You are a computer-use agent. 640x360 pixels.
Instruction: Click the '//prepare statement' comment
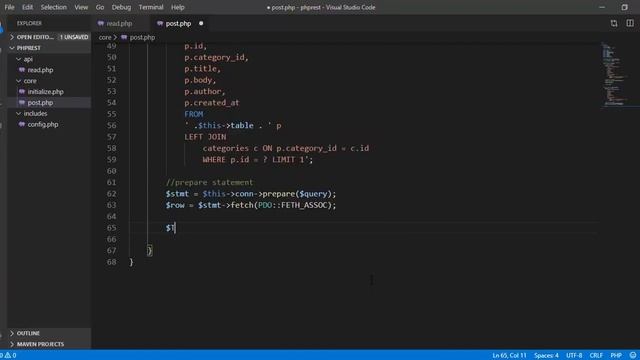[x=209, y=182]
